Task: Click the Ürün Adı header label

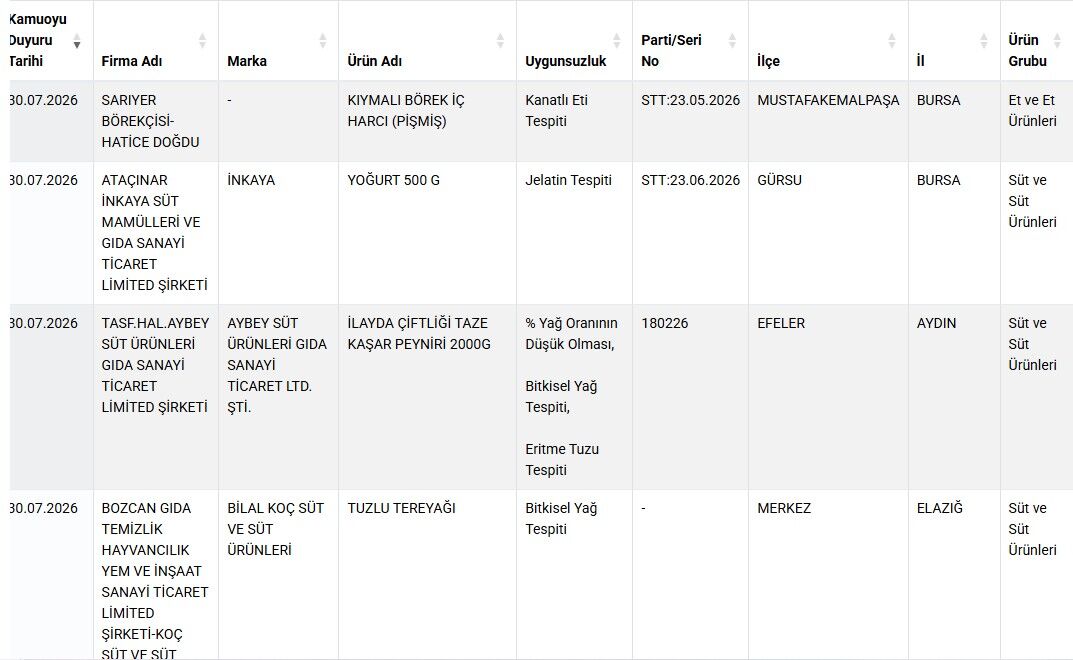Action: point(374,61)
